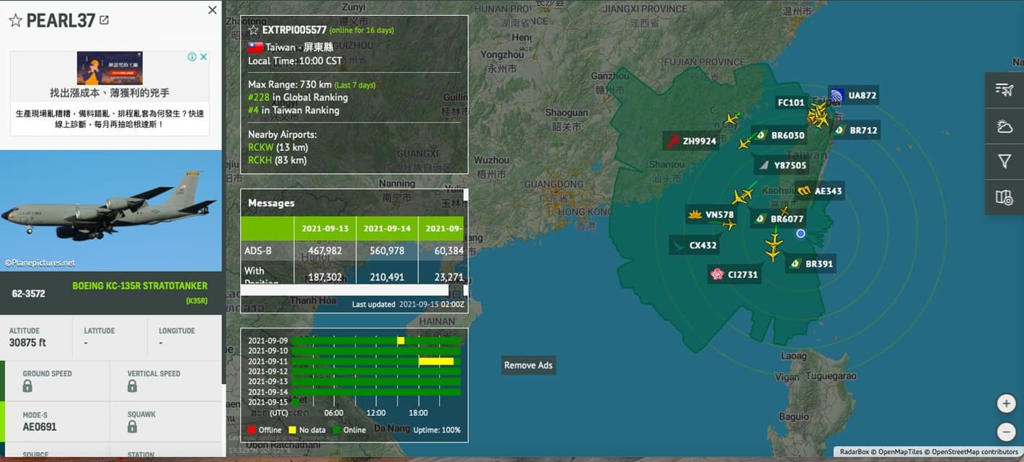This screenshot has width=1024, height=462.
Task: Favorite PEARL37 with the star icon
Action: (15, 20)
